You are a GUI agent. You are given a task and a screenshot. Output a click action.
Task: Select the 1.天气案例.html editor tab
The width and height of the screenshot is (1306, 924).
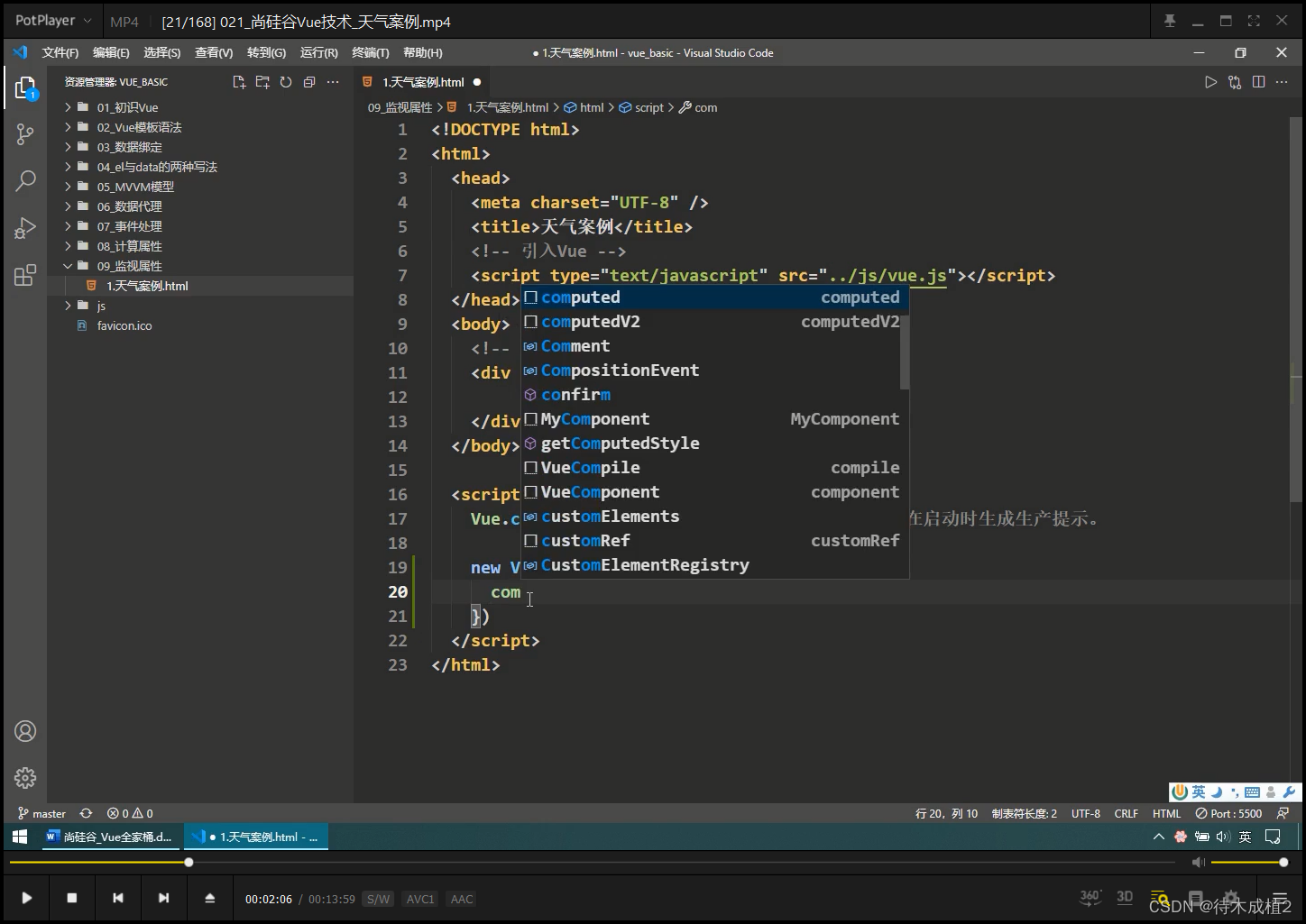tap(422, 82)
